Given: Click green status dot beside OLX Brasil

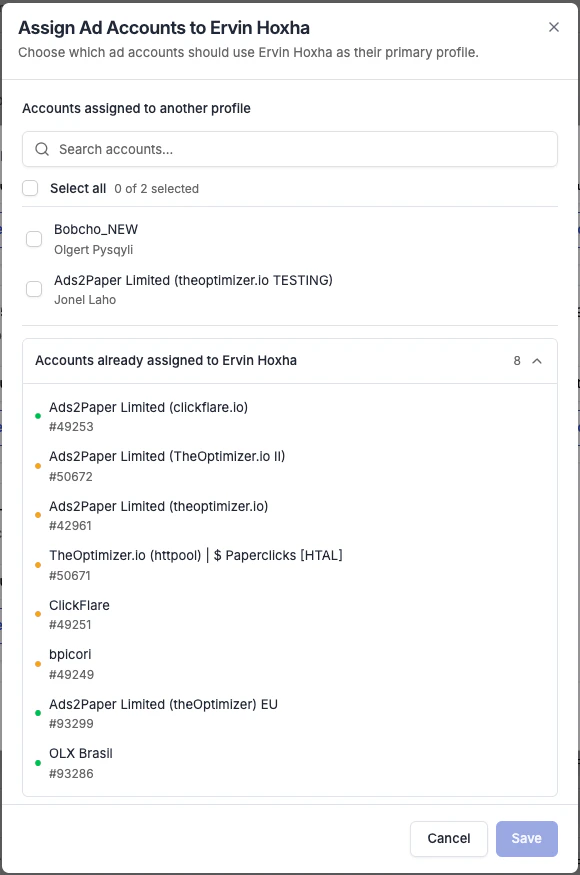Looking at the screenshot, I should point(38,763).
